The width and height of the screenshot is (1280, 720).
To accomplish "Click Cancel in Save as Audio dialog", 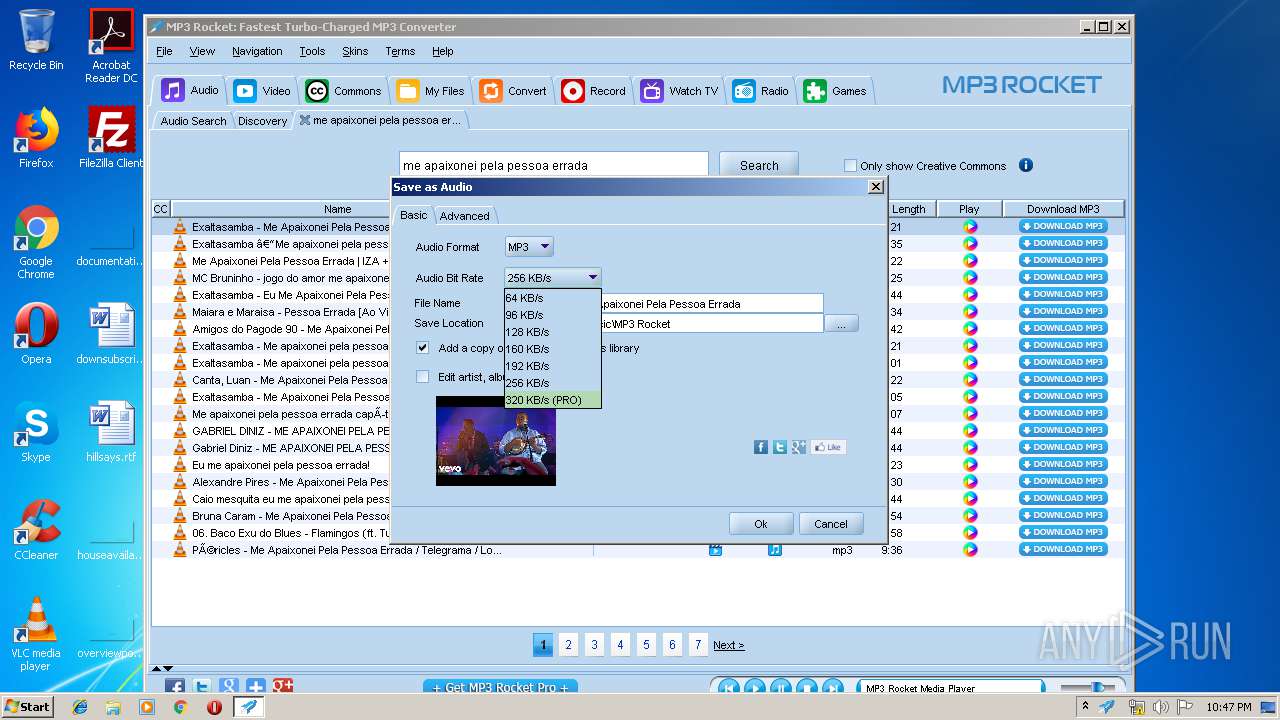I will point(831,524).
